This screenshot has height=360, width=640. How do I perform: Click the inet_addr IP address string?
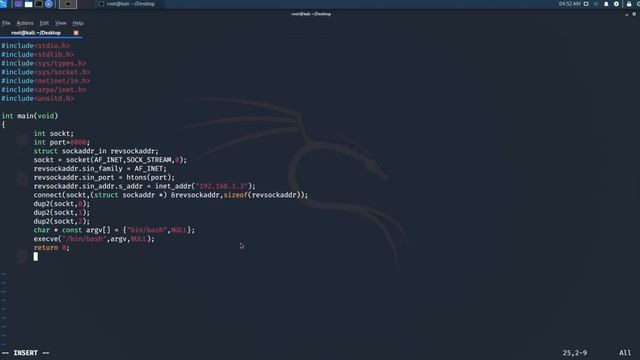click(x=222, y=186)
